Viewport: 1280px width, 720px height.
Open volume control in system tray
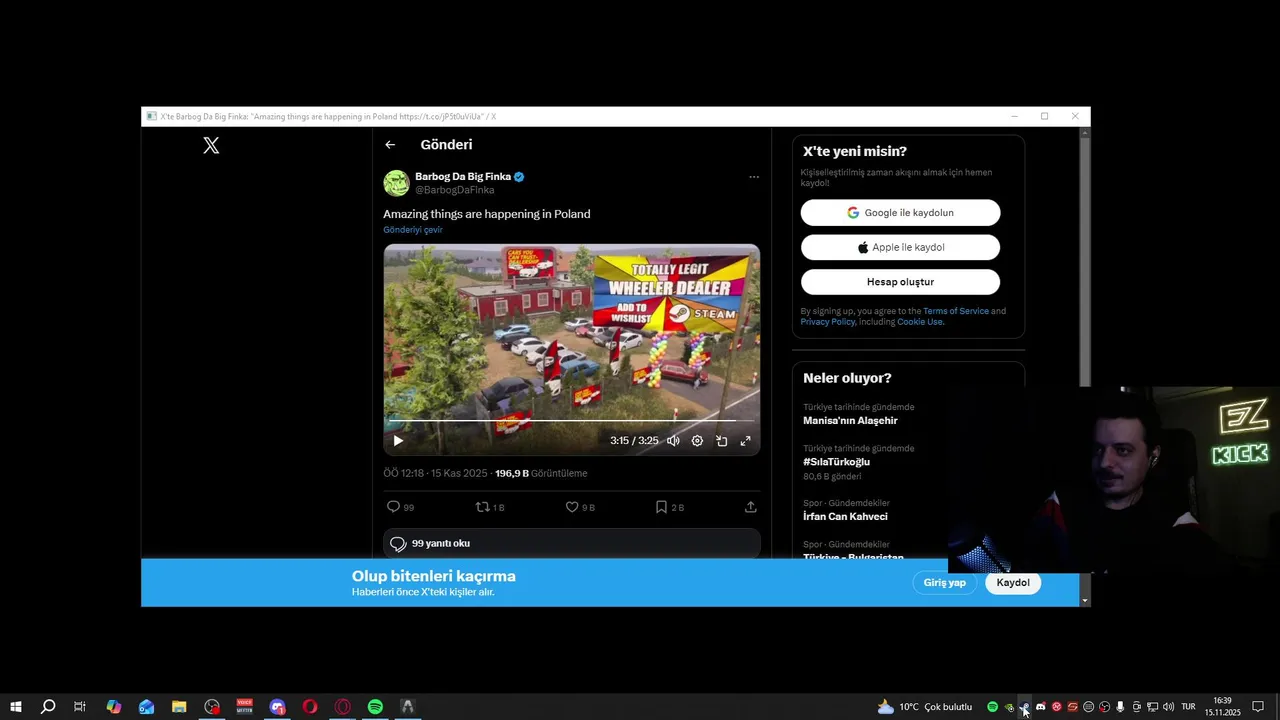1168,707
